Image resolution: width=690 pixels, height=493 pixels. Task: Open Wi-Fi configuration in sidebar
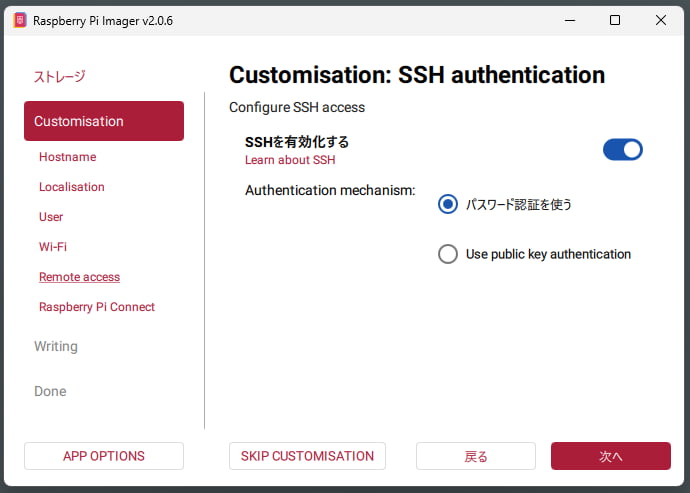53,247
